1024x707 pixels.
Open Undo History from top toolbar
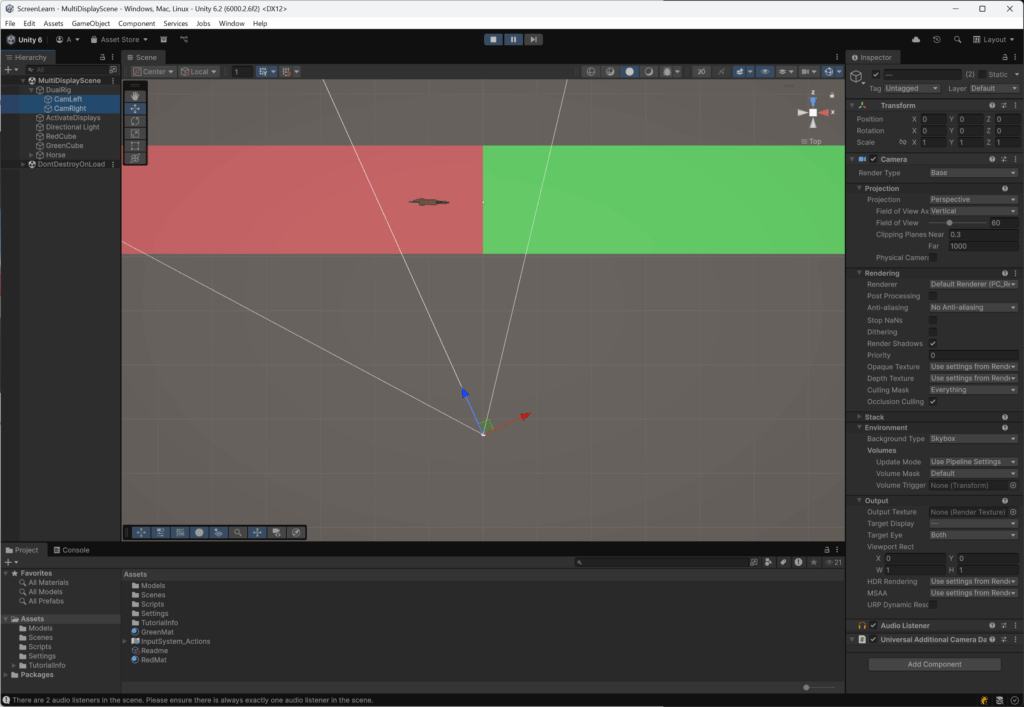tap(936, 40)
